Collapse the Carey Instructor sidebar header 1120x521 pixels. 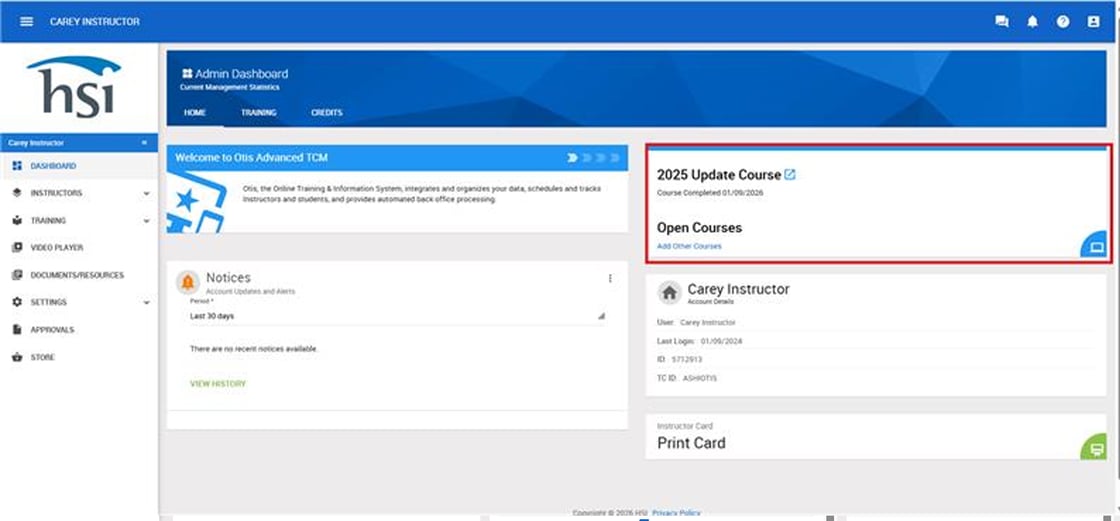144,143
